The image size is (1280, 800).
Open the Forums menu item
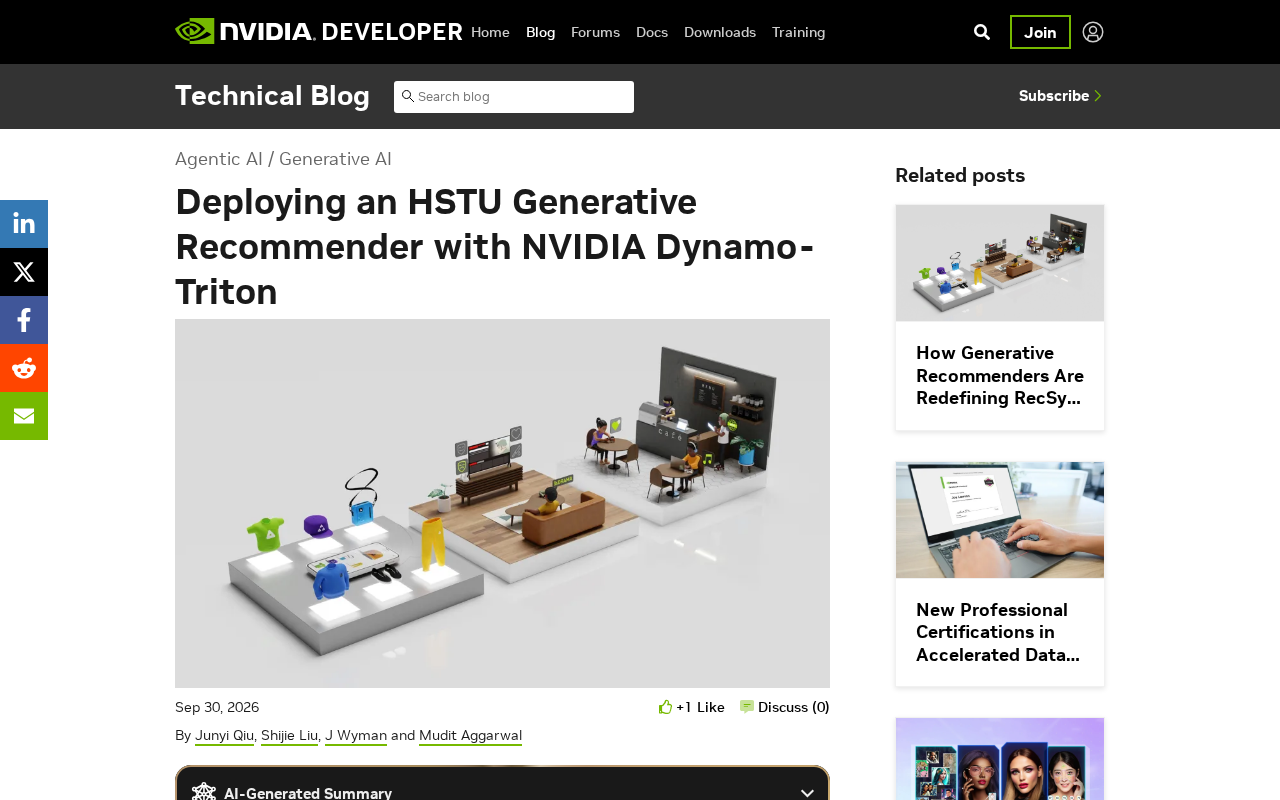(595, 32)
